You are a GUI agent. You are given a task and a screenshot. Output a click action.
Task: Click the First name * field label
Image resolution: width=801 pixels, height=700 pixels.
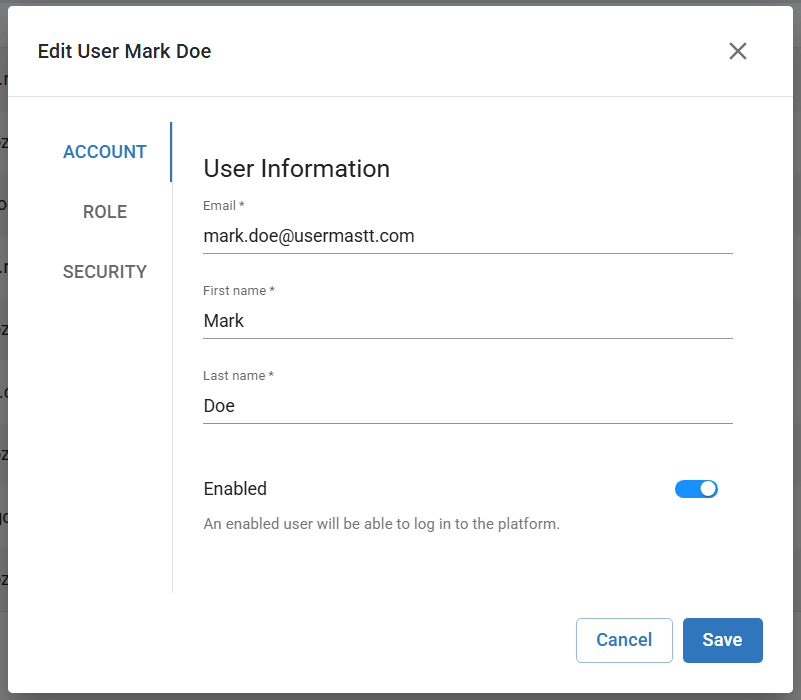click(239, 290)
